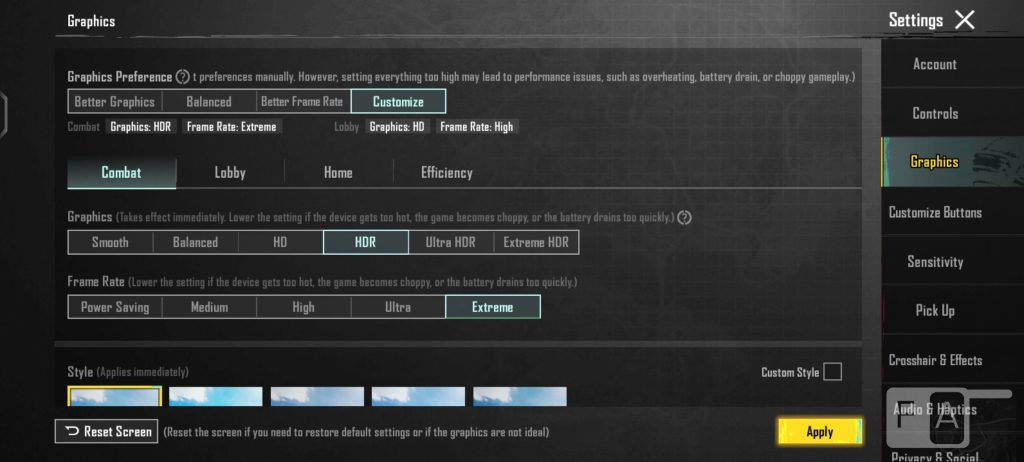Choose Better Graphics preference preset

(x=115, y=102)
